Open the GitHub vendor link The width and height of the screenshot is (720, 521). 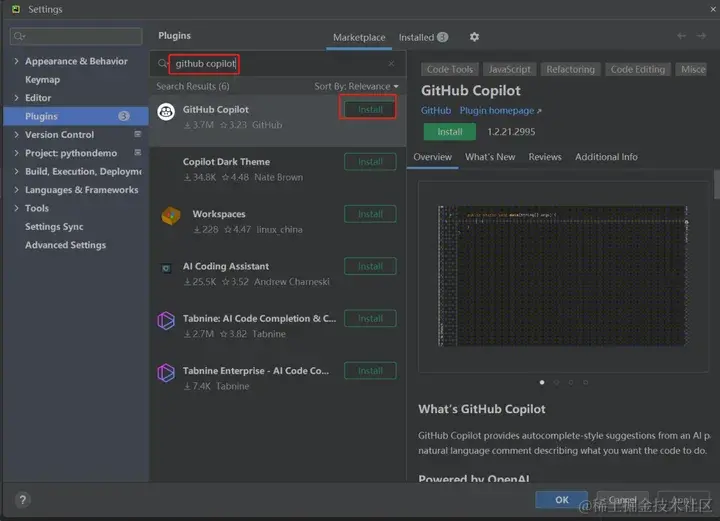click(436, 111)
